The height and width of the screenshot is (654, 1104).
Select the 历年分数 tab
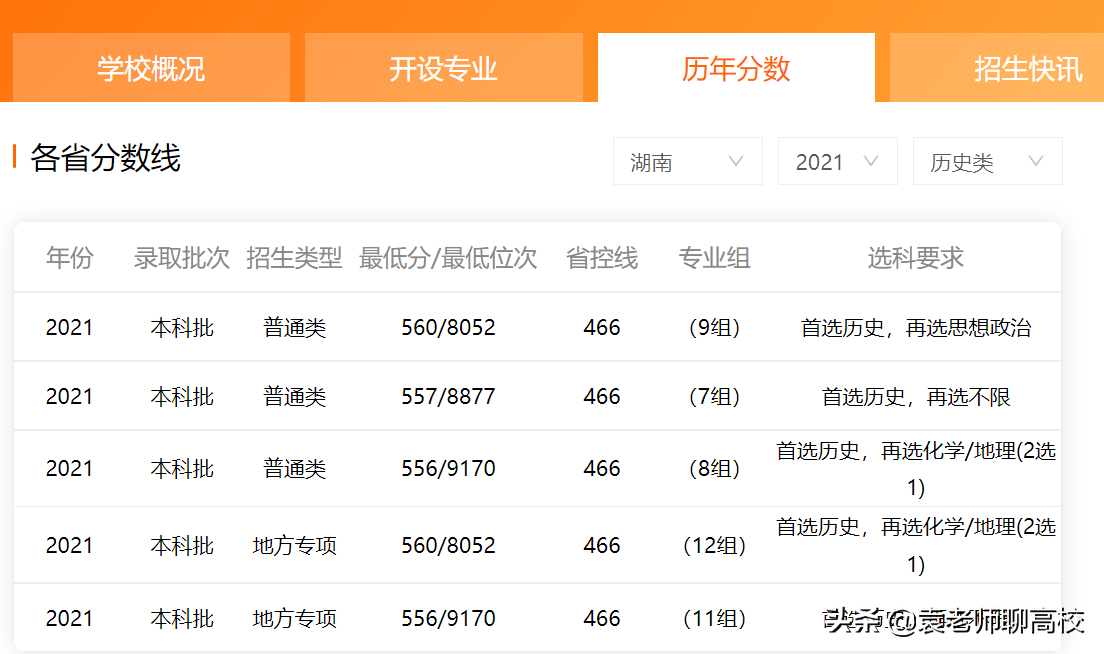(735, 67)
